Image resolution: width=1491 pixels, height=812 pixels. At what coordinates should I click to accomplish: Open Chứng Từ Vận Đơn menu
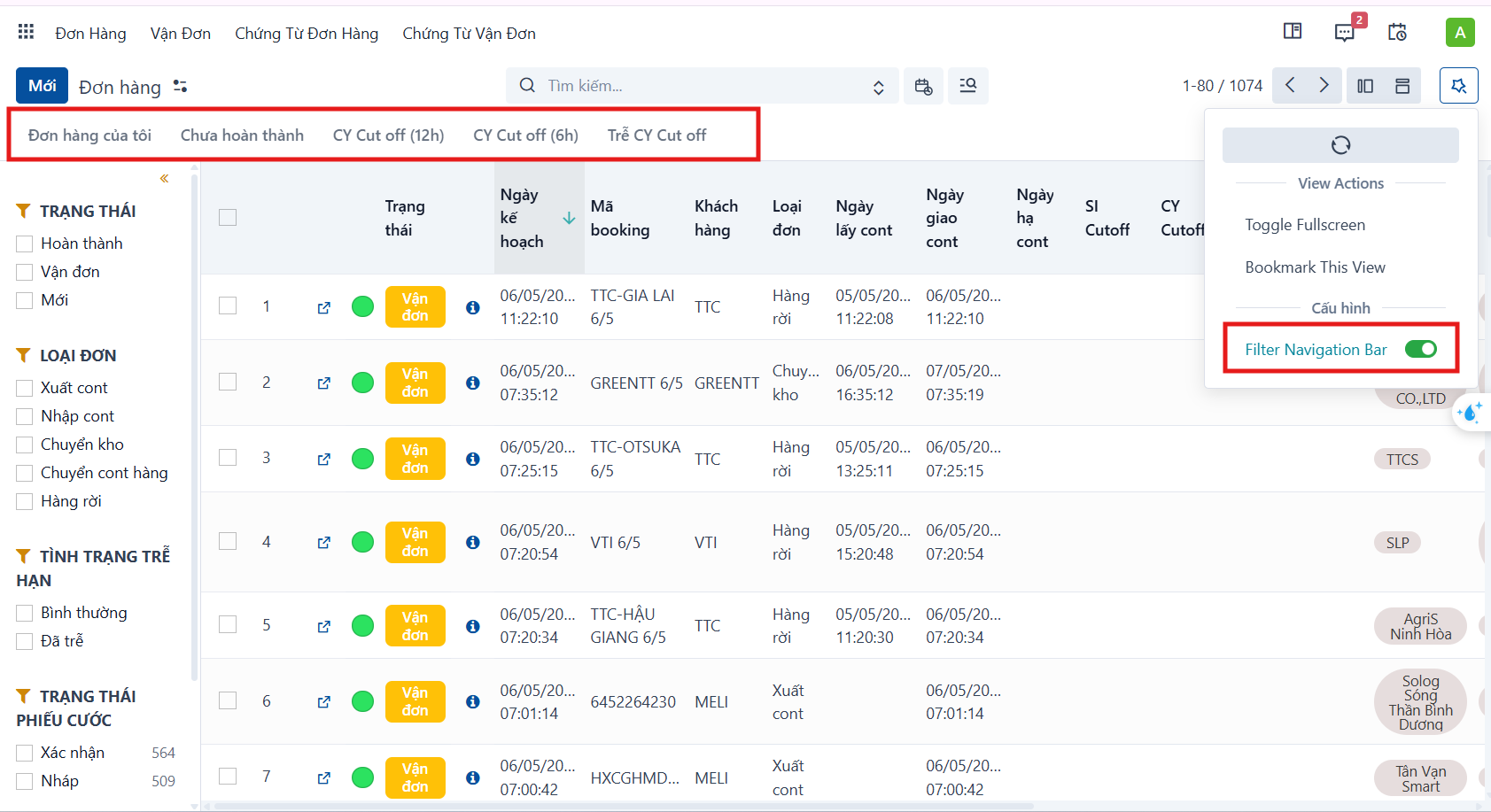click(x=470, y=34)
